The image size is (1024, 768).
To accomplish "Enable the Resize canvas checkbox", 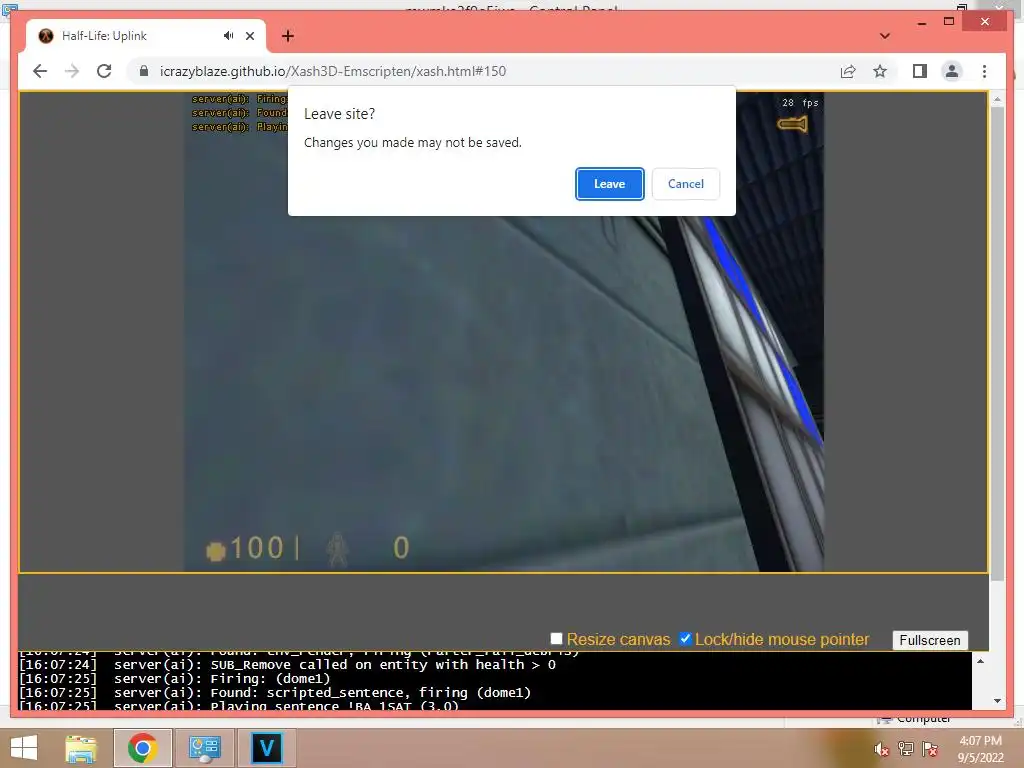I will pos(556,639).
